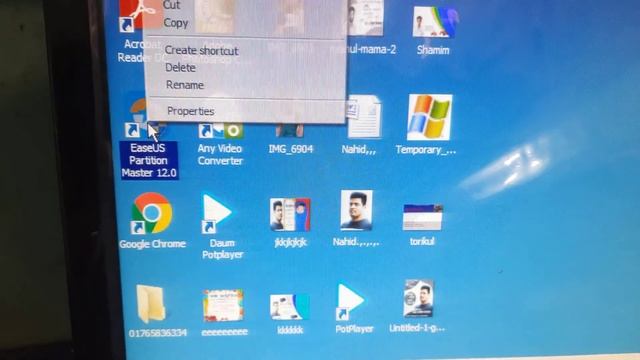Select the Nahid.,.,.,. portrait photo icon
The image size is (640, 360).
(356, 210)
